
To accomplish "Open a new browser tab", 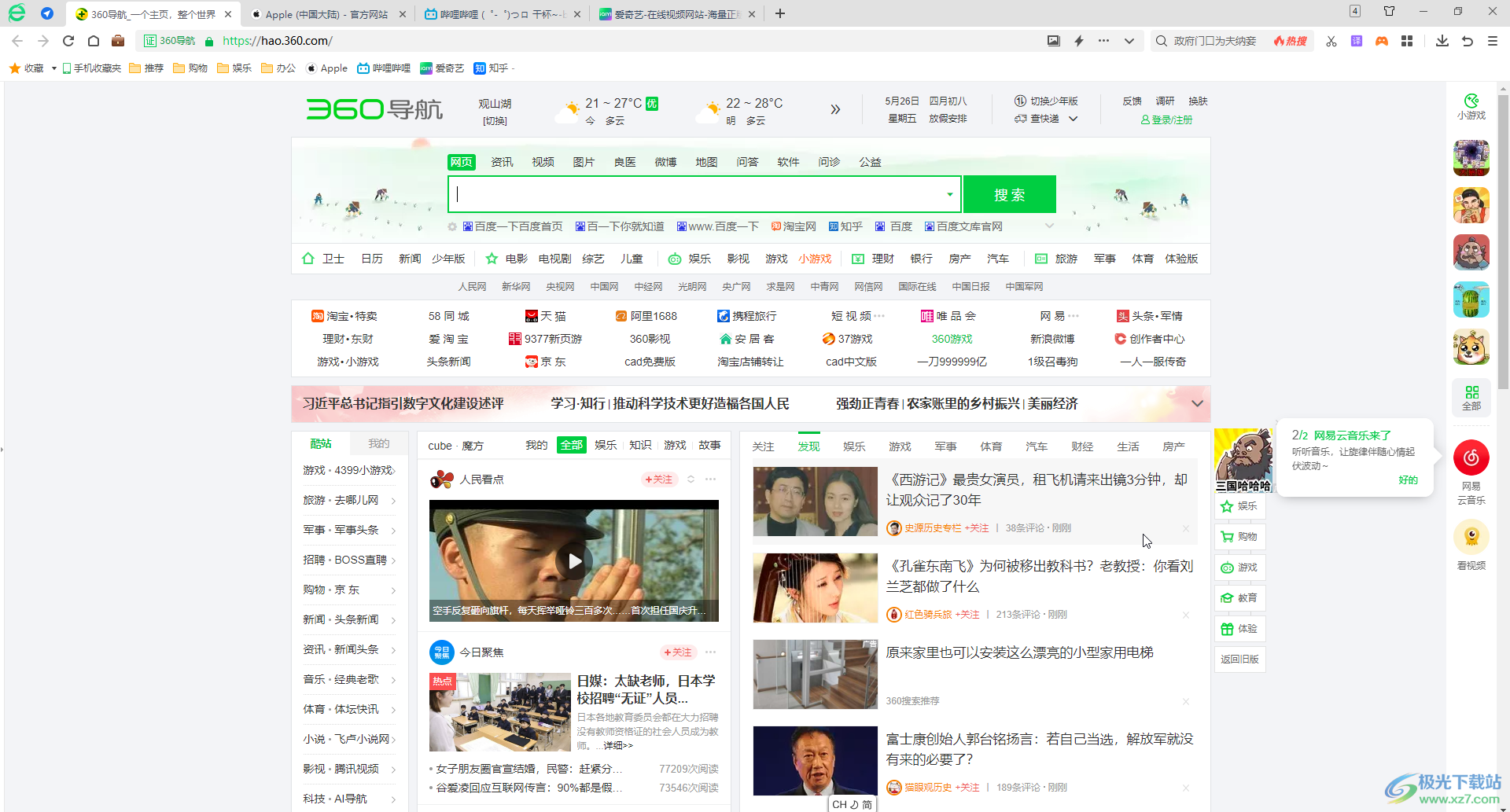I will pos(780,13).
